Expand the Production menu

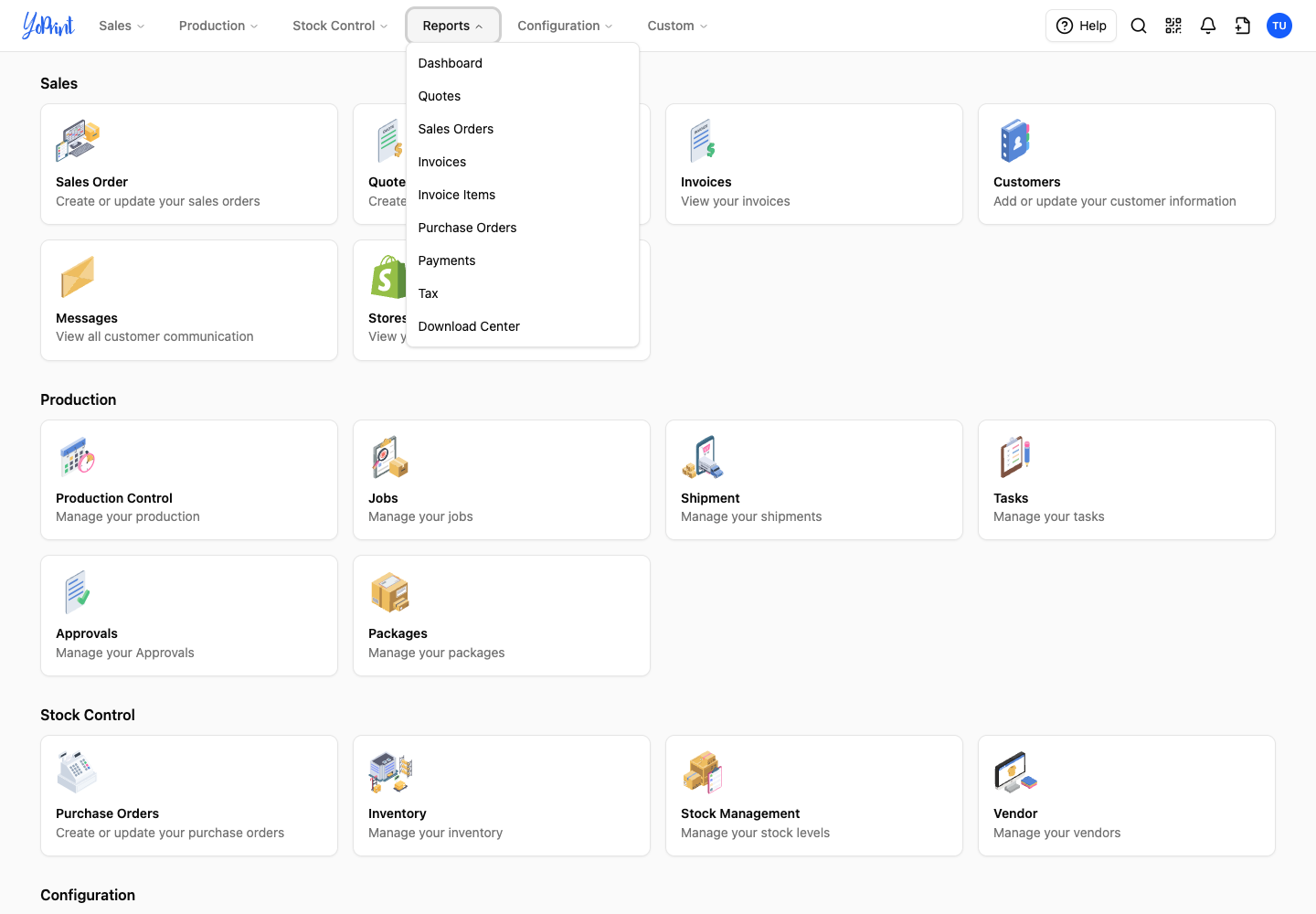coord(218,26)
